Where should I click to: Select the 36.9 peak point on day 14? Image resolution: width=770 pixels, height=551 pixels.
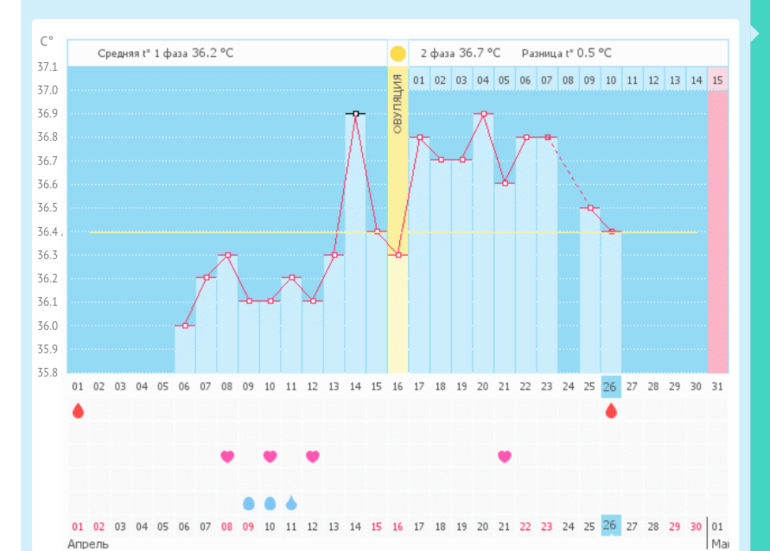355,114
